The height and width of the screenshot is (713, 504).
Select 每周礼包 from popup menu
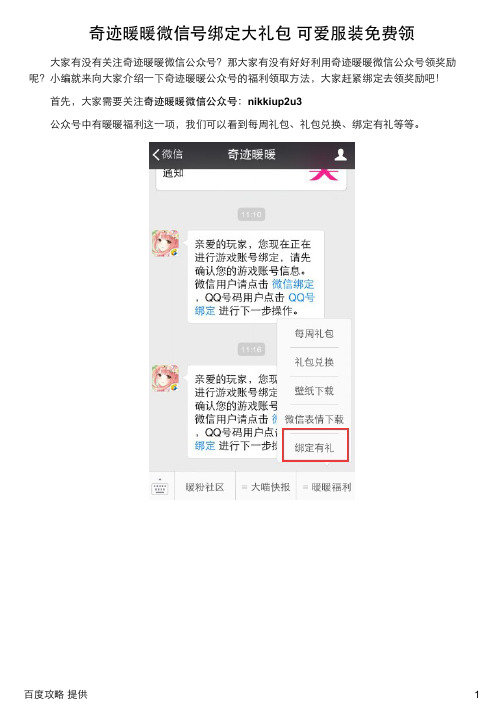pos(314,334)
